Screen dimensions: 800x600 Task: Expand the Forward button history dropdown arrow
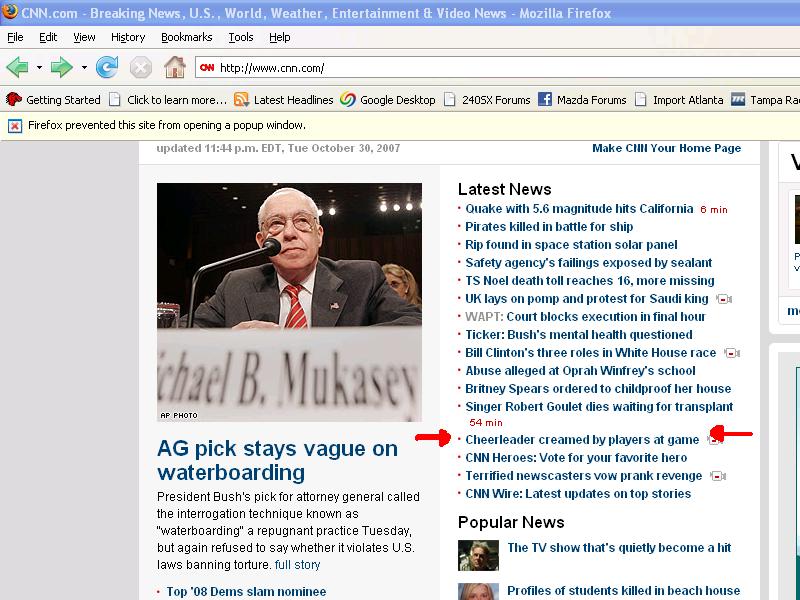click(84, 68)
